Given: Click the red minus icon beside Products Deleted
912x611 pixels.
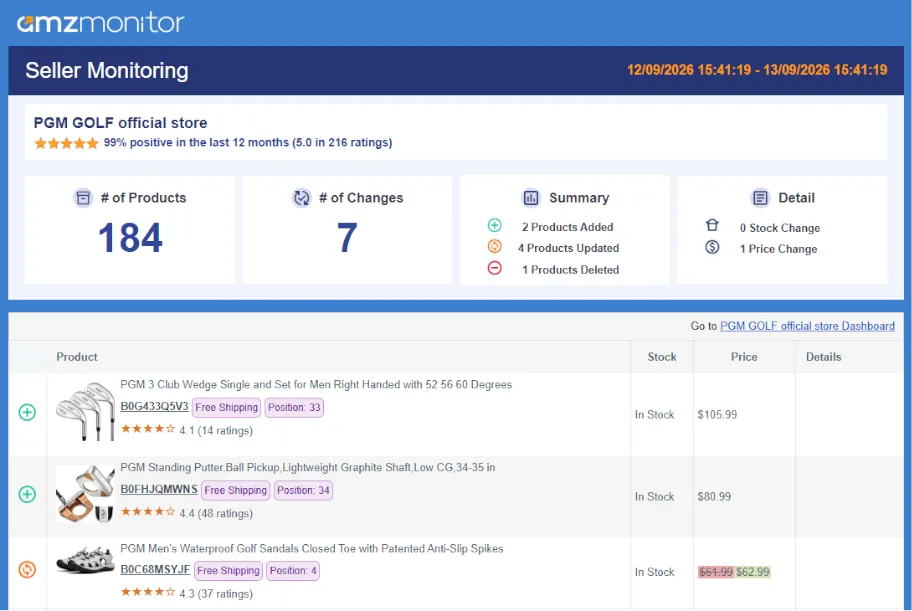Looking at the screenshot, I should 494,268.
